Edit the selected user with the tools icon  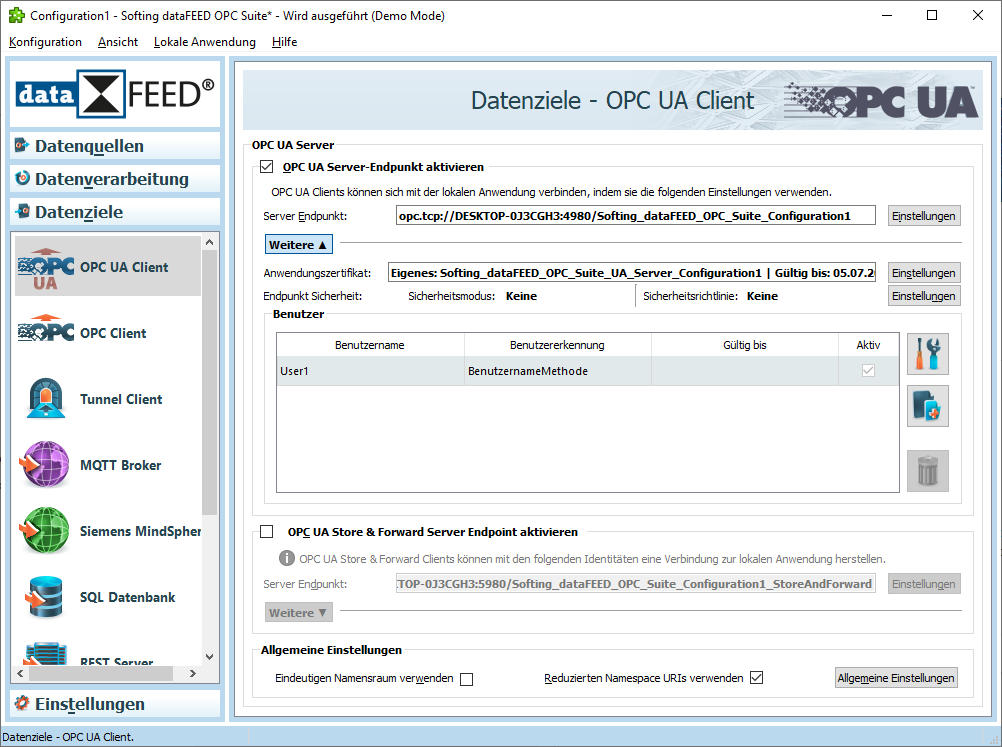tap(928, 353)
